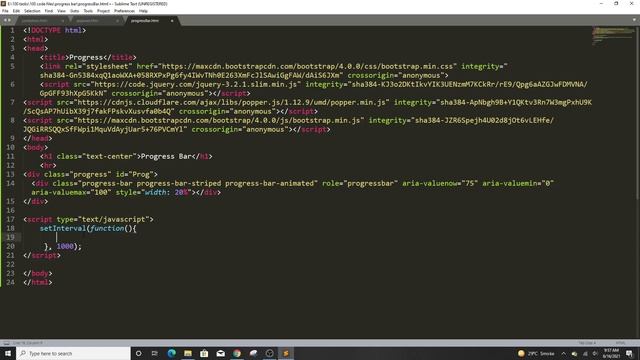Image resolution: width=640 pixels, height=360 pixels.
Task: Click the jquery-3.2.1.slim.min.js URL
Action: [x=195, y=84]
